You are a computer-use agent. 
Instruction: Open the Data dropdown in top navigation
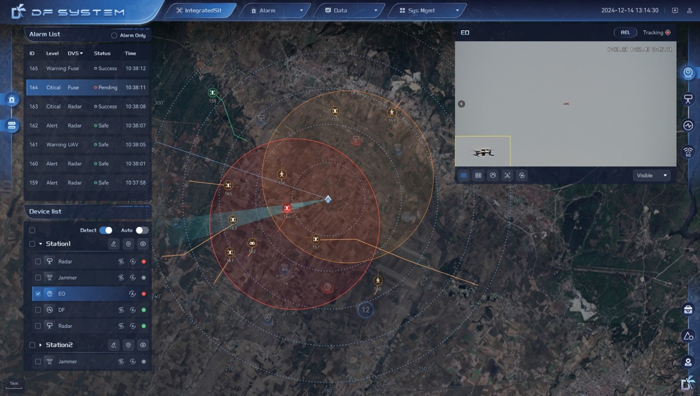coord(350,10)
